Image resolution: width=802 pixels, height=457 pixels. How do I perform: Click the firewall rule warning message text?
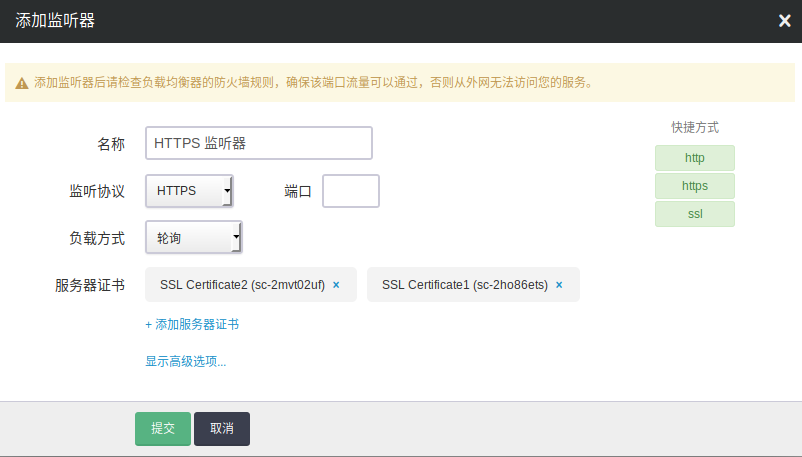point(313,82)
